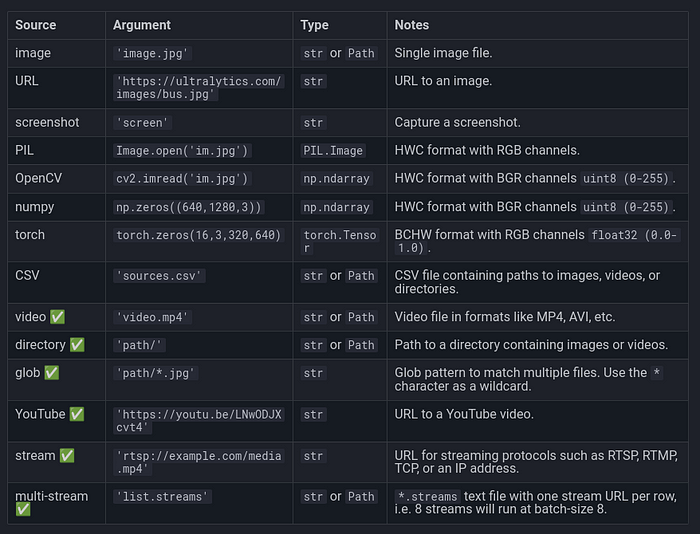Click the green checkmark beside stream
This screenshot has width=700, height=534.
point(67,456)
